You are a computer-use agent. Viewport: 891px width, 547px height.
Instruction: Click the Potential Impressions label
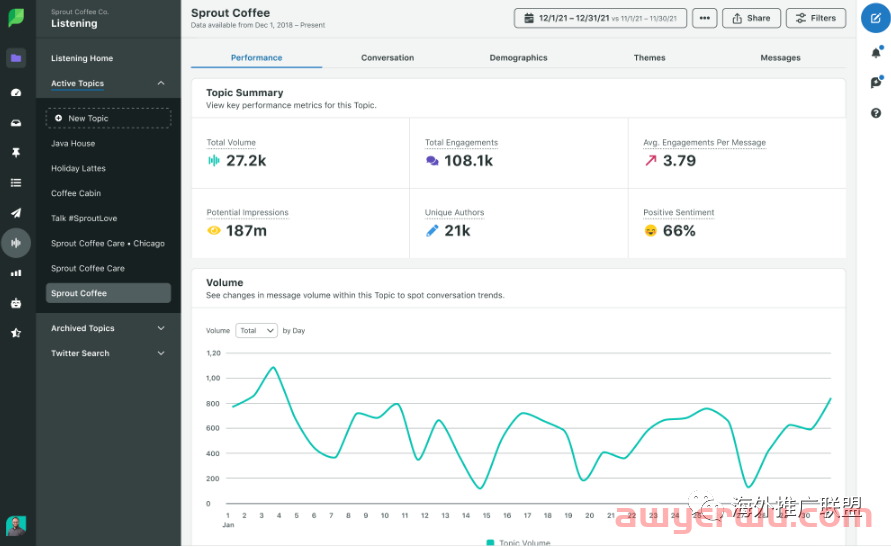click(x=247, y=212)
